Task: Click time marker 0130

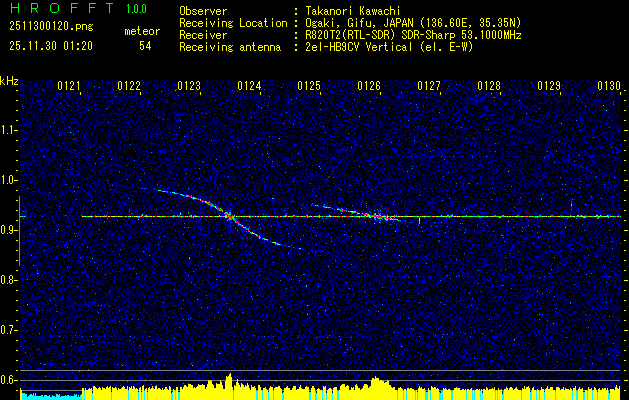Action: (609, 85)
